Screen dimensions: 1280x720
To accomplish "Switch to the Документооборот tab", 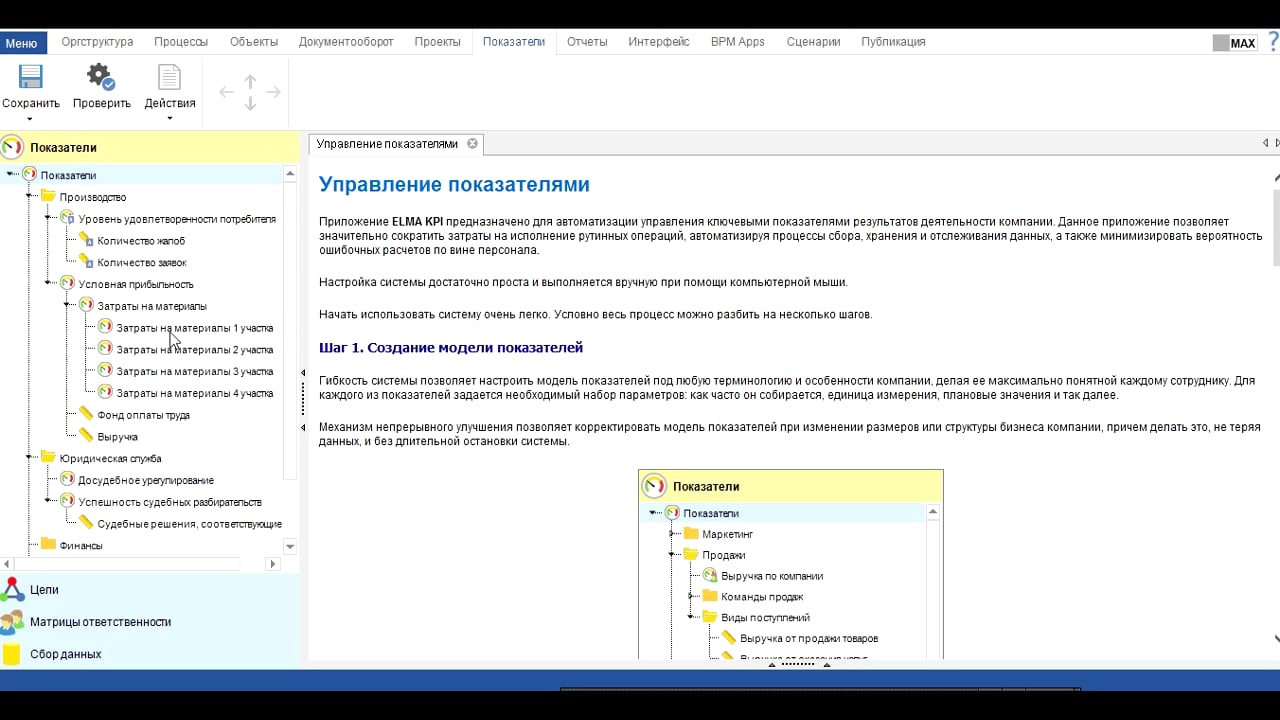I will click(346, 42).
